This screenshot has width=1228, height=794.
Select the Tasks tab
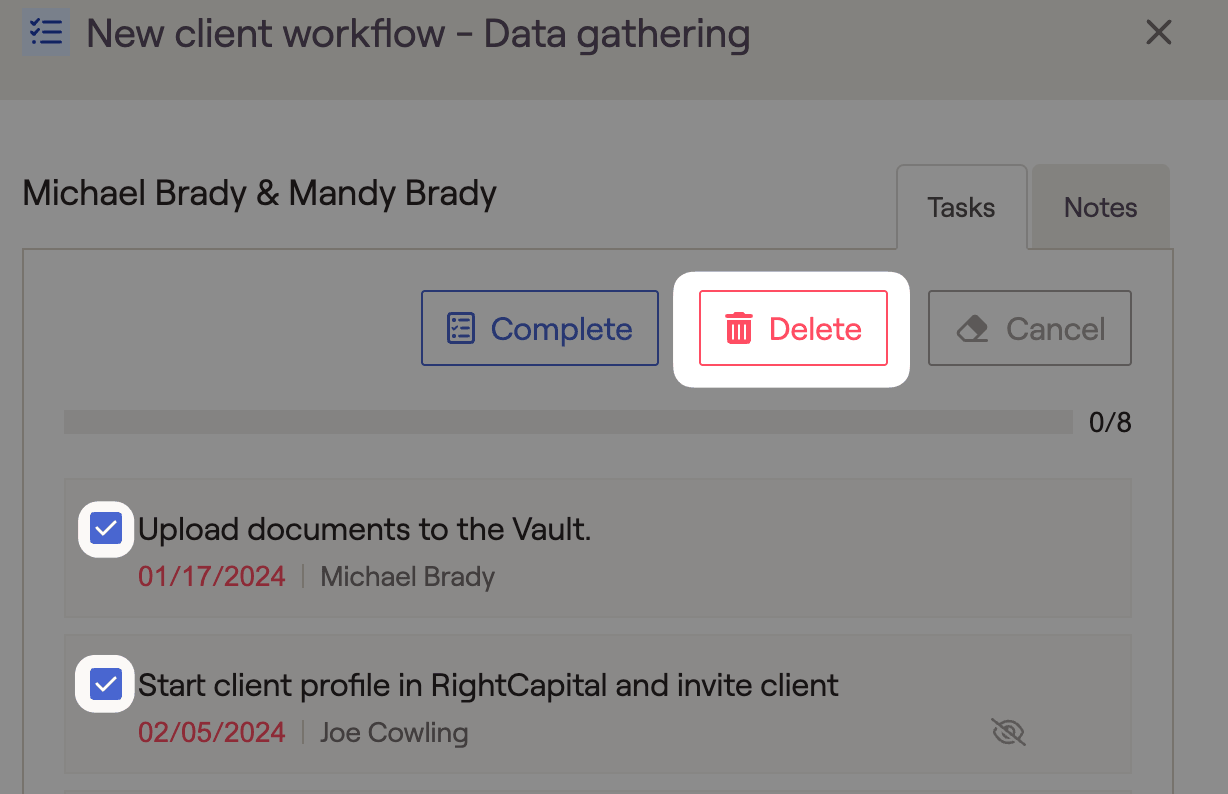coord(961,207)
